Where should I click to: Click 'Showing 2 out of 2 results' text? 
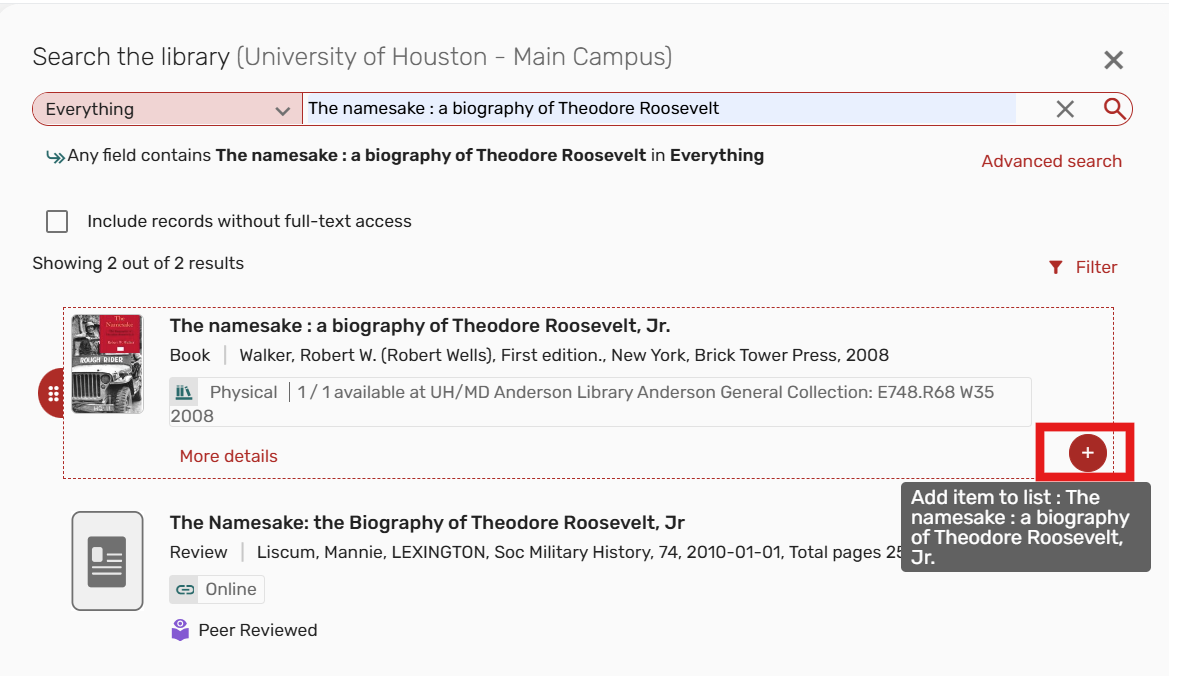click(138, 263)
